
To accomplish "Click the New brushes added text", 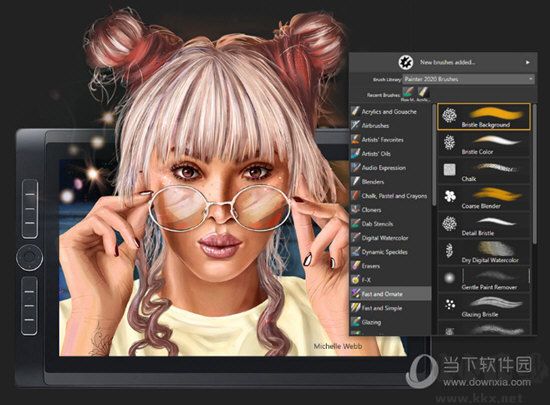I will click(447, 62).
